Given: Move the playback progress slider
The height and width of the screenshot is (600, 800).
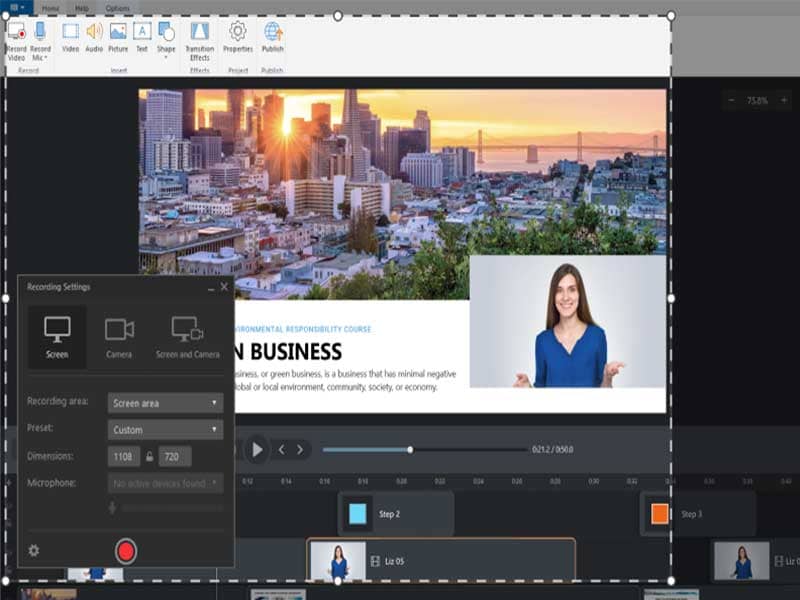Looking at the screenshot, I should coord(412,450).
